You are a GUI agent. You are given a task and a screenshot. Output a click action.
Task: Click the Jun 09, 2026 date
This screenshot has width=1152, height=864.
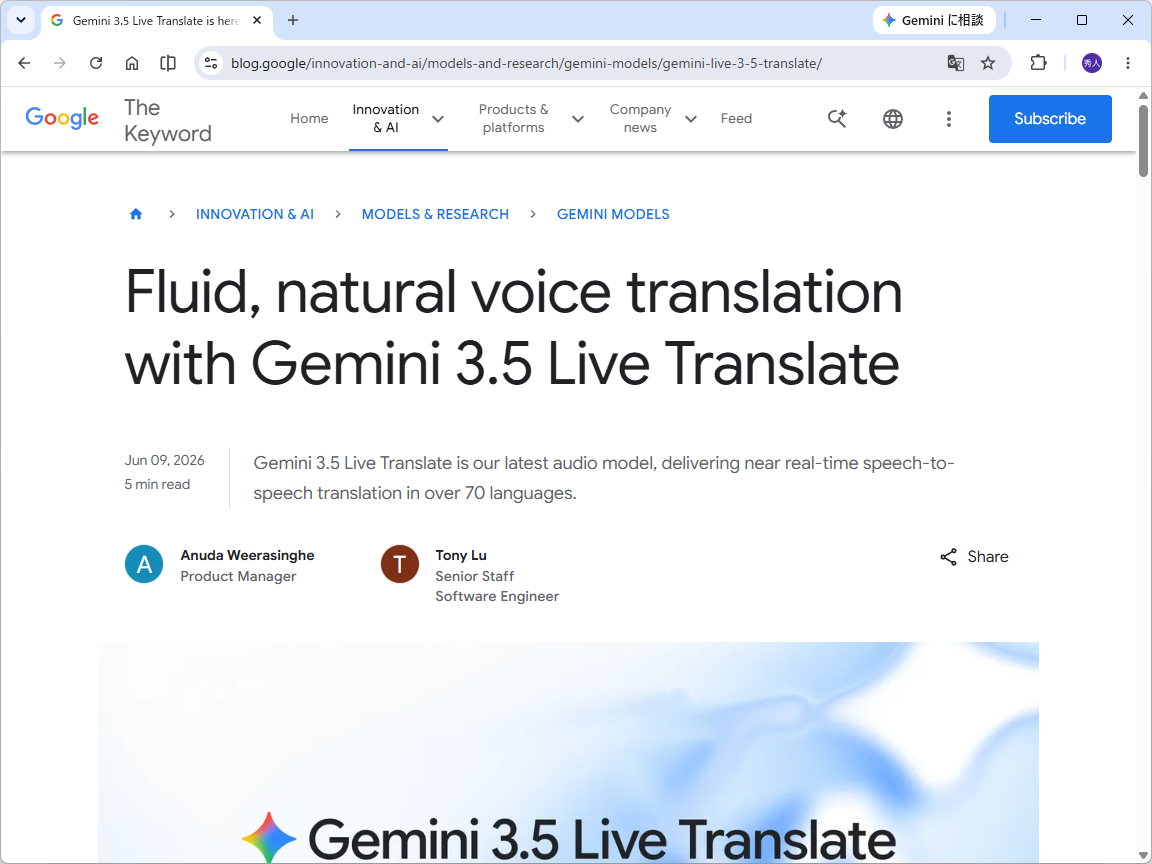tap(165, 460)
